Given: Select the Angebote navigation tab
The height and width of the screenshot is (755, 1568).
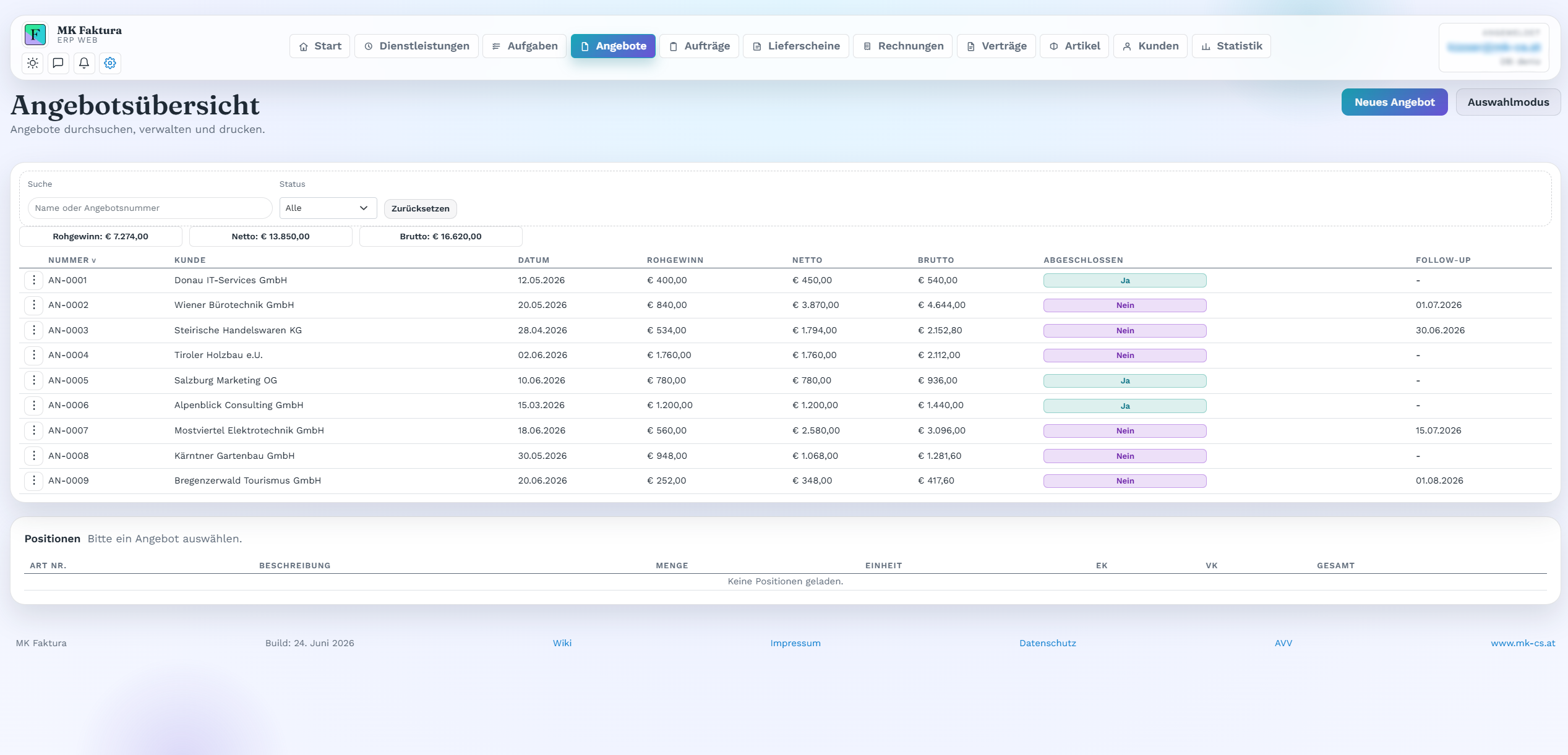Looking at the screenshot, I should click(613, 46).
